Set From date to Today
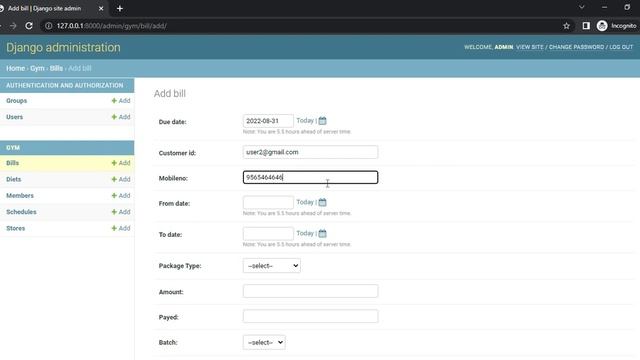The width and height of the screenshot is (640, 360). pos(305,202)
